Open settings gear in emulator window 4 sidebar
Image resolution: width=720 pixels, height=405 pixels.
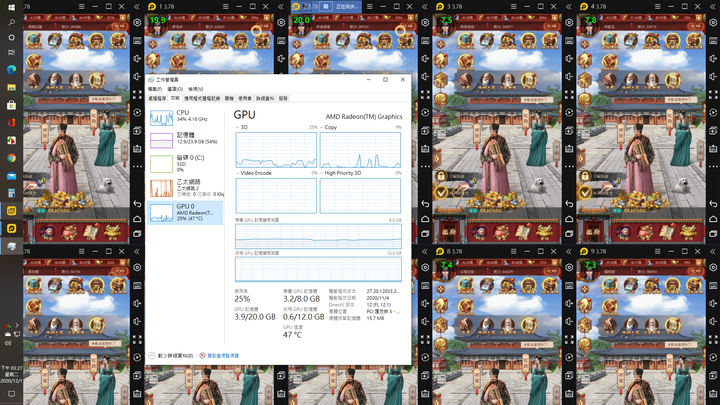713,22
